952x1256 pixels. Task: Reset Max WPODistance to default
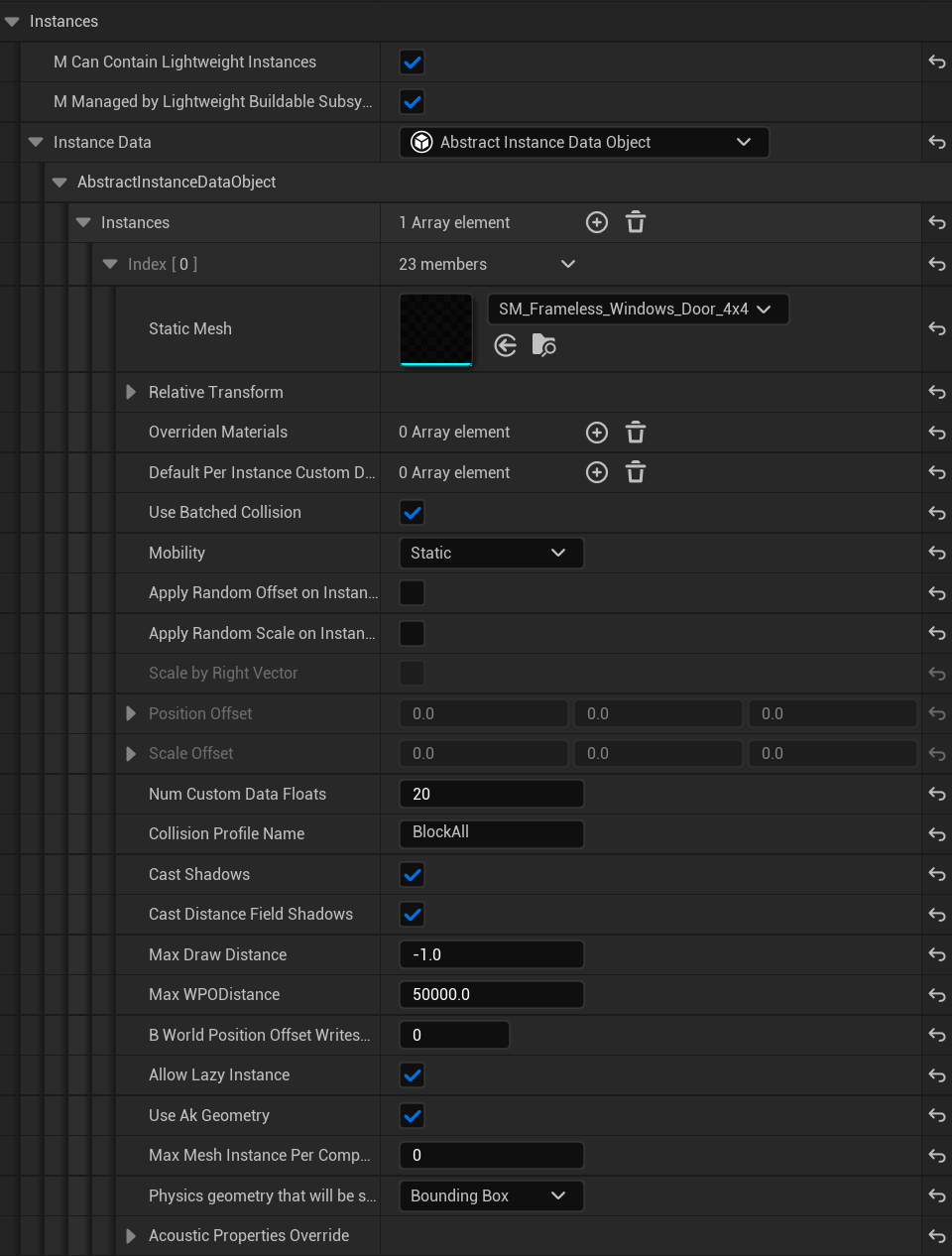click(x=936, y=995)
